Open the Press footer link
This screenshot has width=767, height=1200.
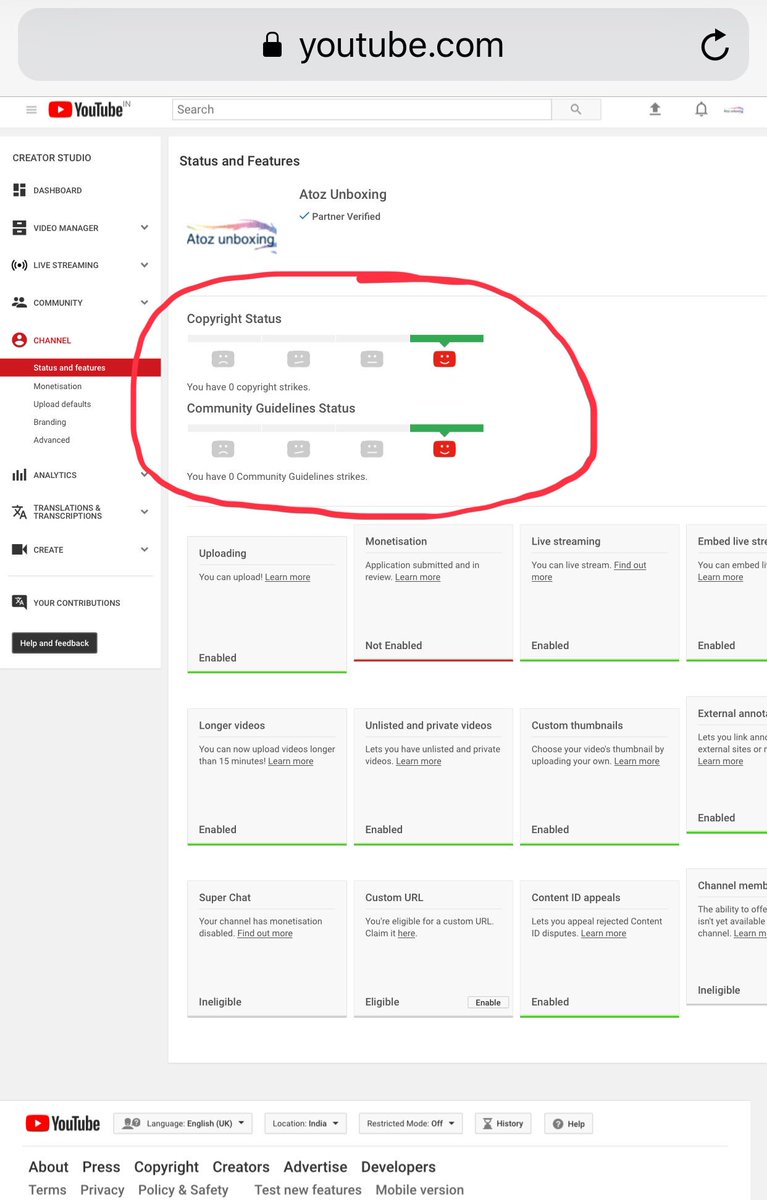(x=101, y=1167)
